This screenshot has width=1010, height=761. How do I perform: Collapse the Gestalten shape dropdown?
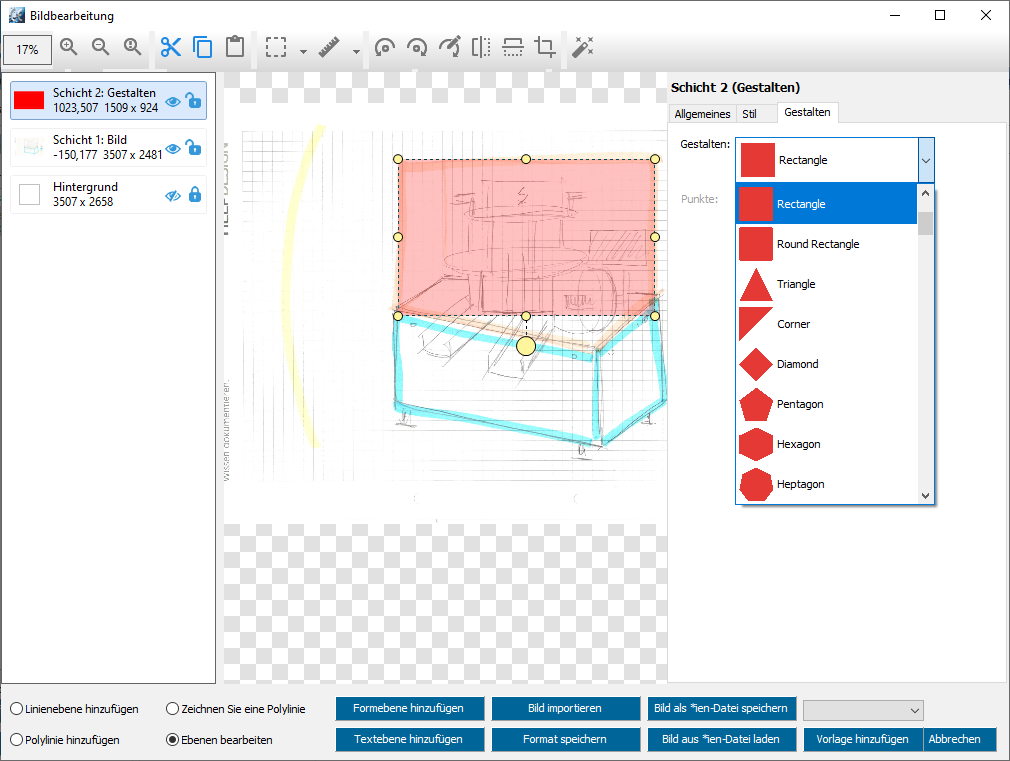coord(926,160)
